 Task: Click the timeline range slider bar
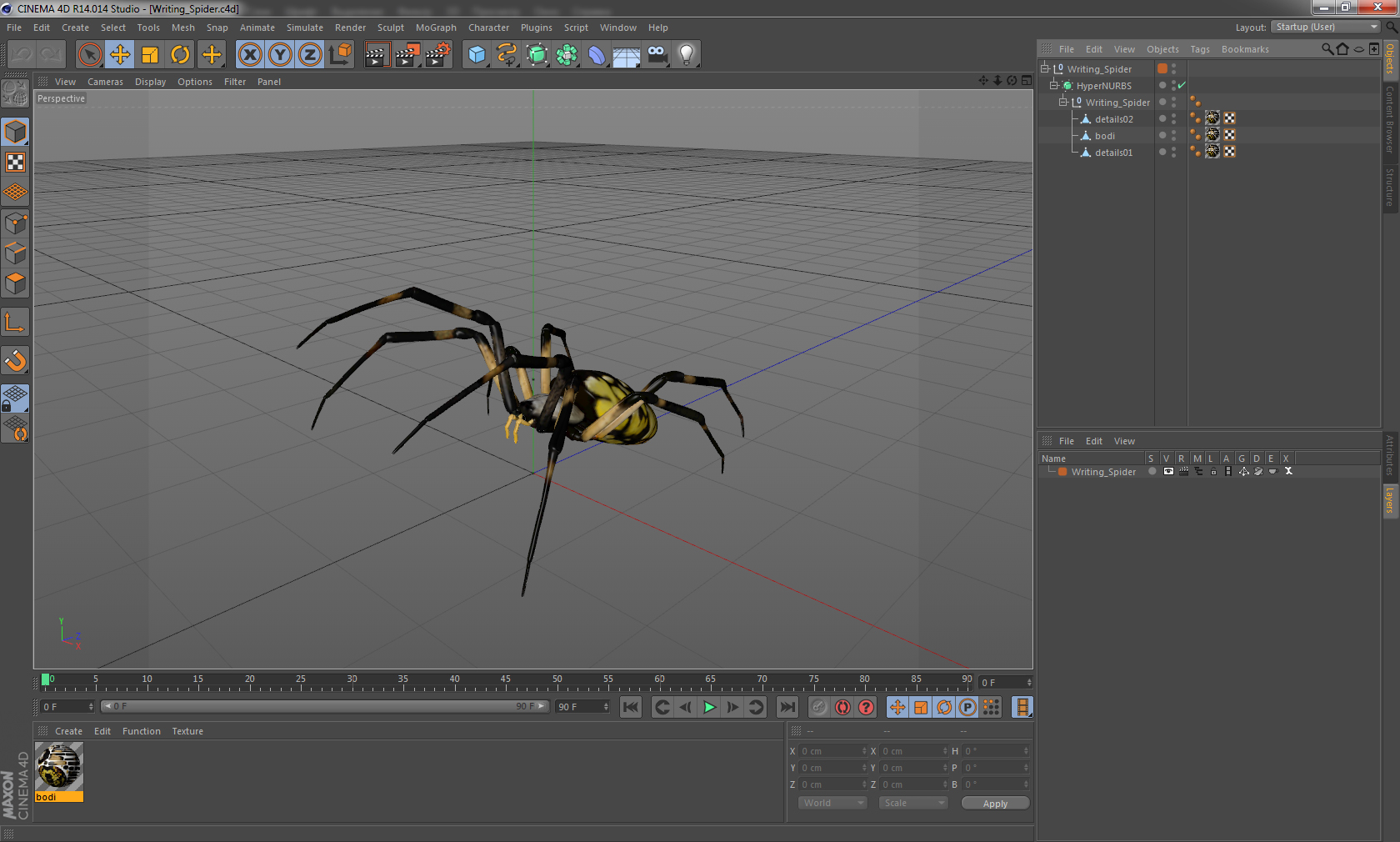(324, 706)
